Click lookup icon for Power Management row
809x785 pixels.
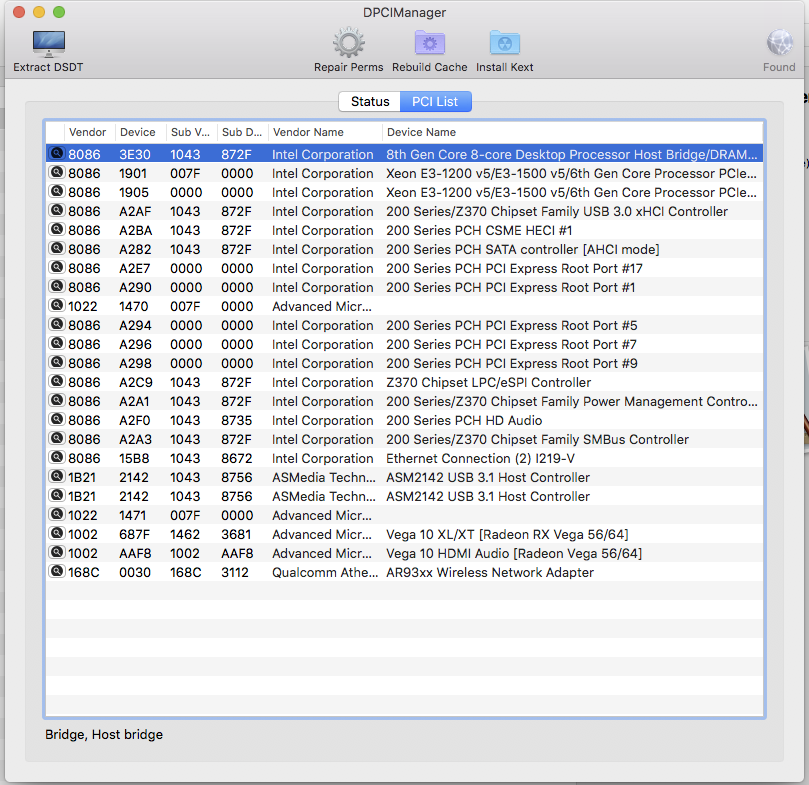56,400
